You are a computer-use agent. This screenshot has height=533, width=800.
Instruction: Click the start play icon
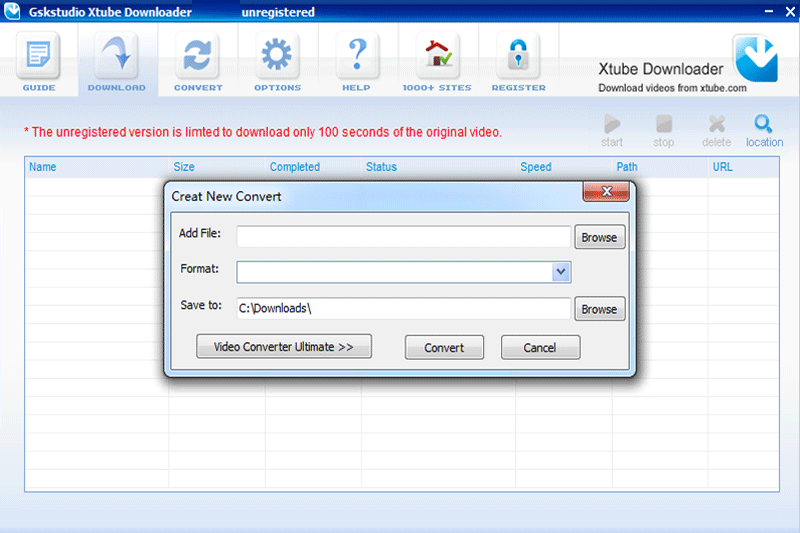[612, 124]
